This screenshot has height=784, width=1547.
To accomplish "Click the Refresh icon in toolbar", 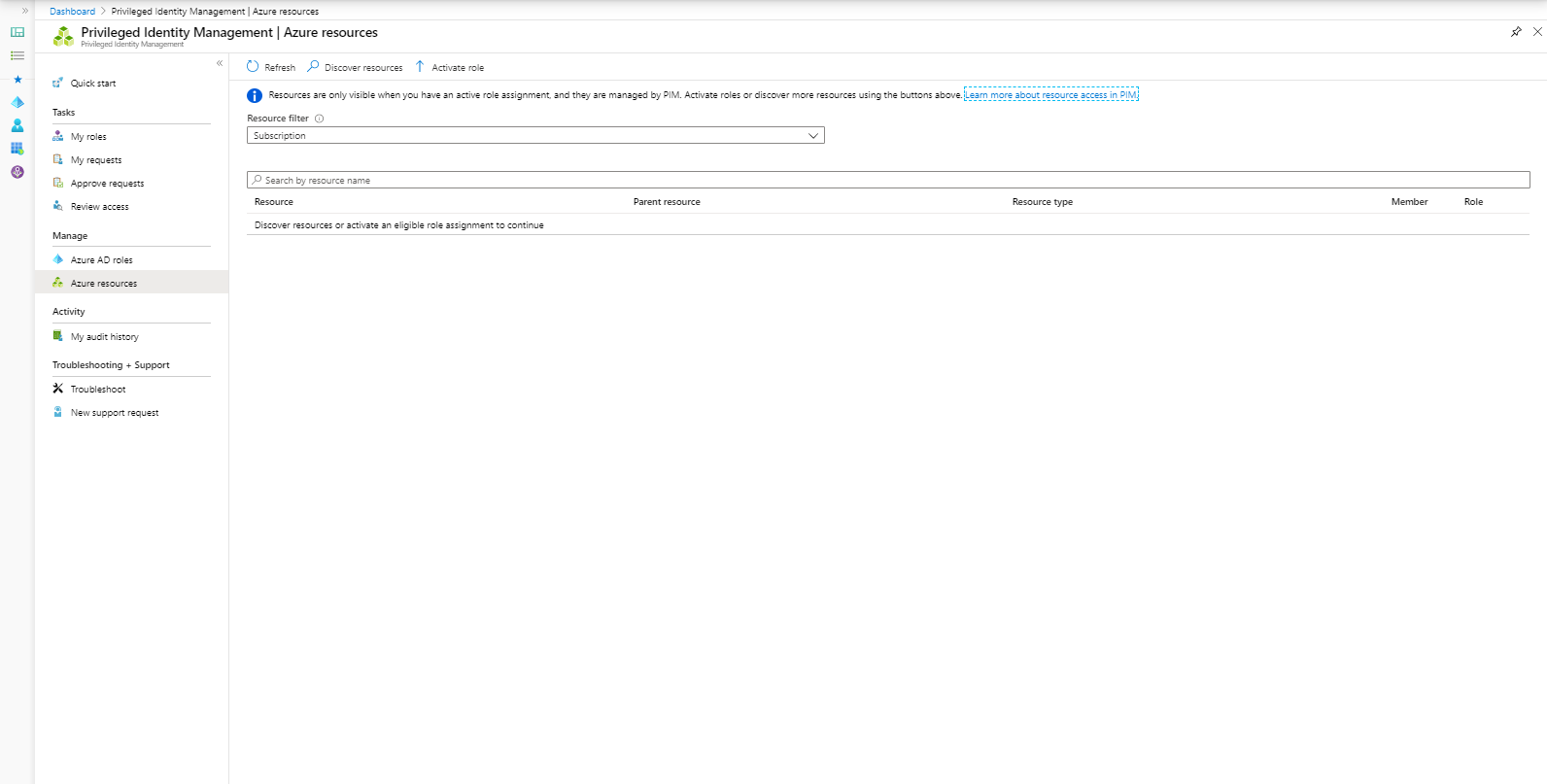I will pyautogui.click(x=253, y=67).
